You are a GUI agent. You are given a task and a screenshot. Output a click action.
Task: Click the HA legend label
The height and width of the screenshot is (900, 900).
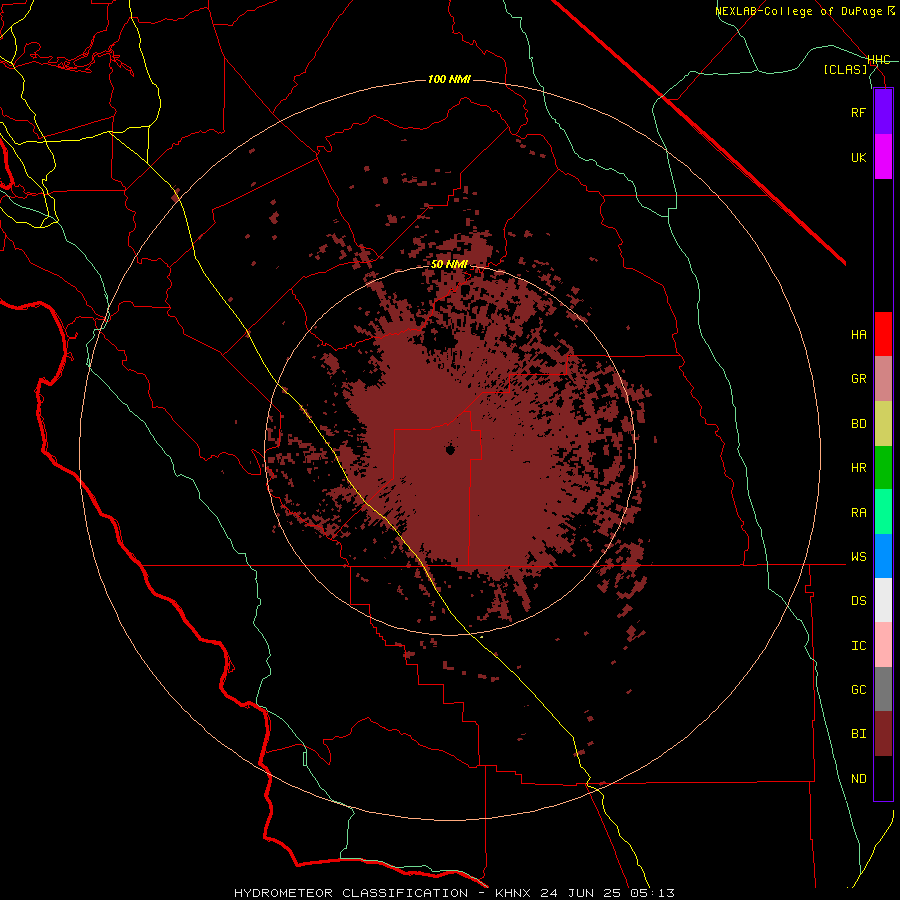click(858, 335)
